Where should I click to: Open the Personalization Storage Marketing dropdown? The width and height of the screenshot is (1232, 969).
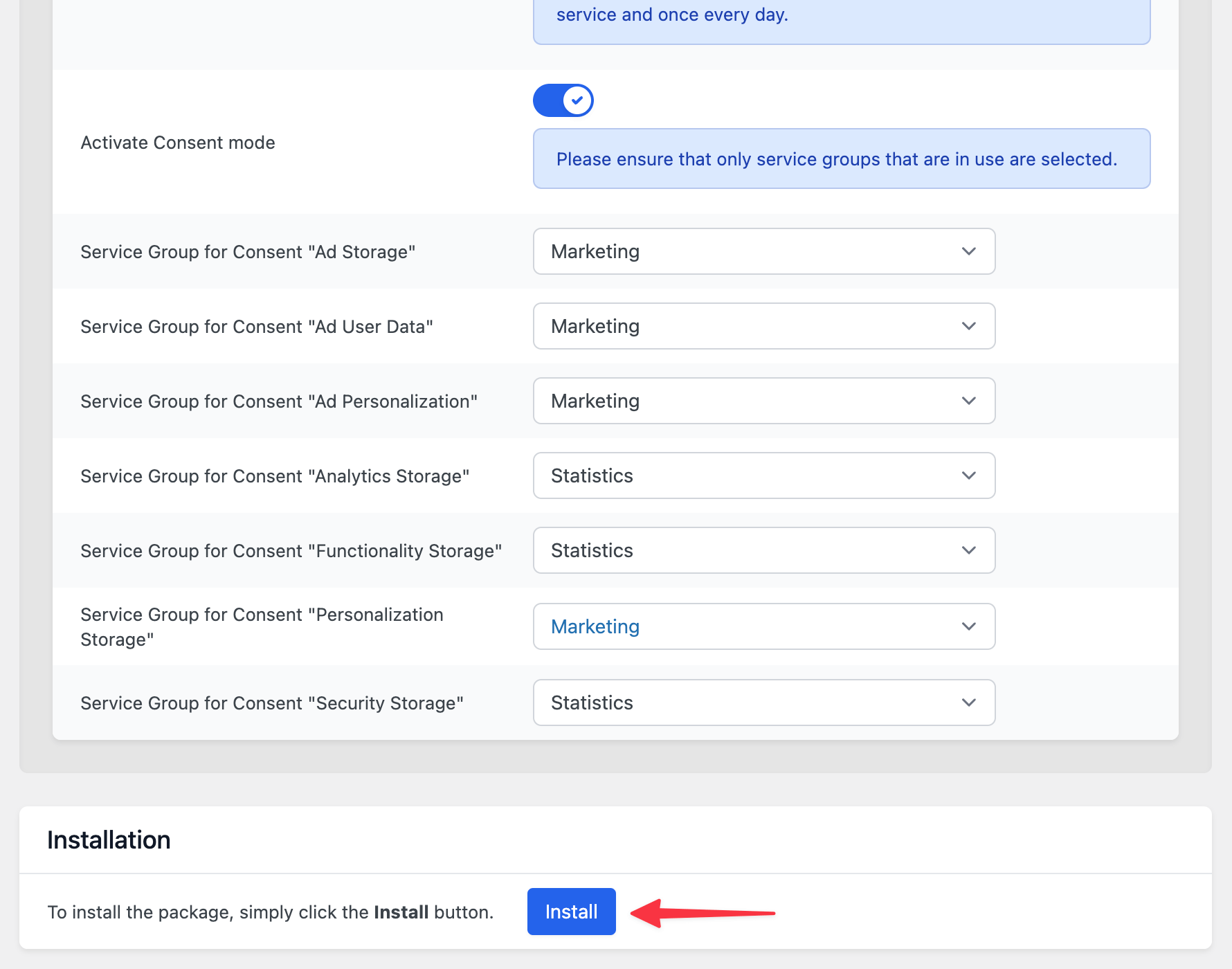tap(764, 626)
